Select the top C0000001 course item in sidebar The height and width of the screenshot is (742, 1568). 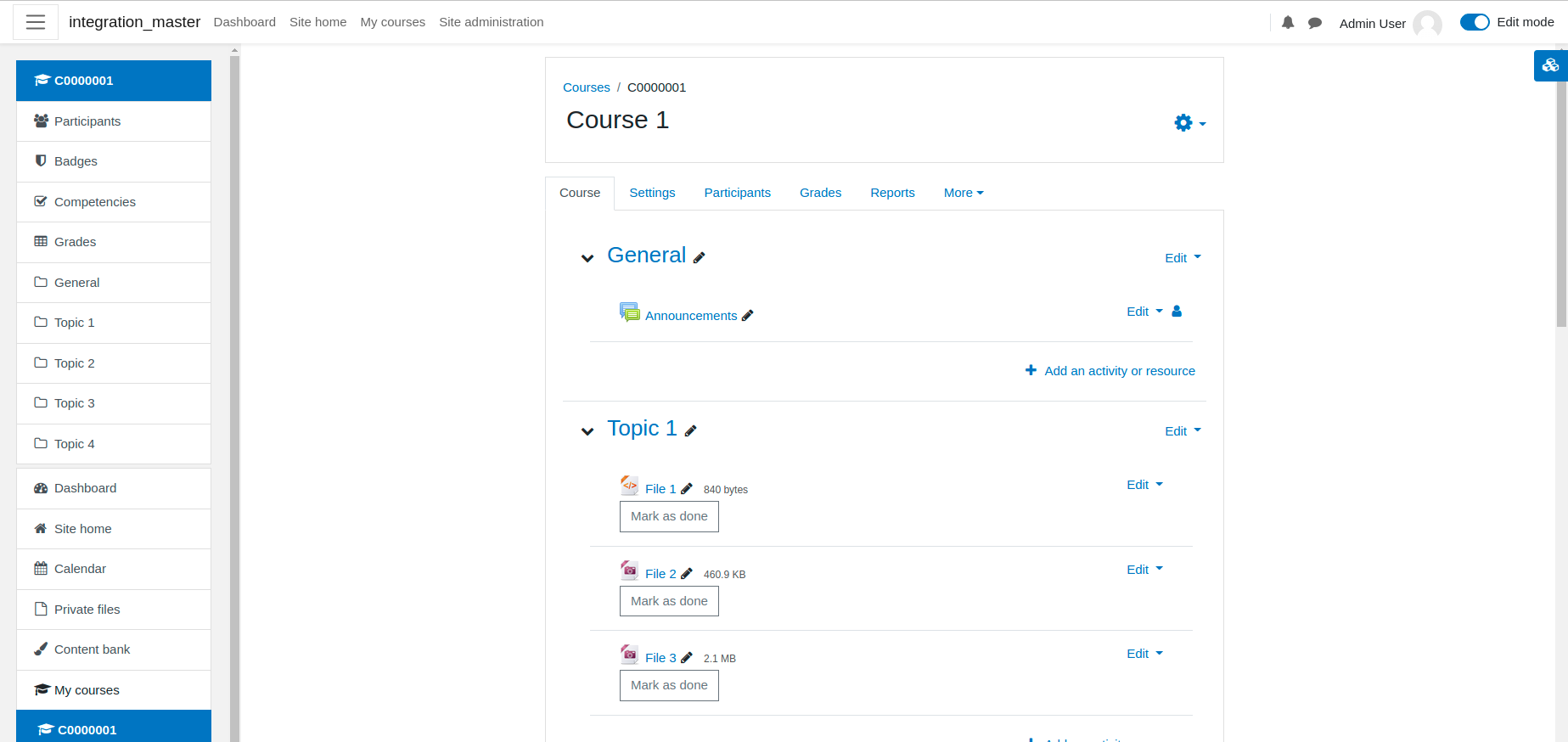[x=114, y=81]
